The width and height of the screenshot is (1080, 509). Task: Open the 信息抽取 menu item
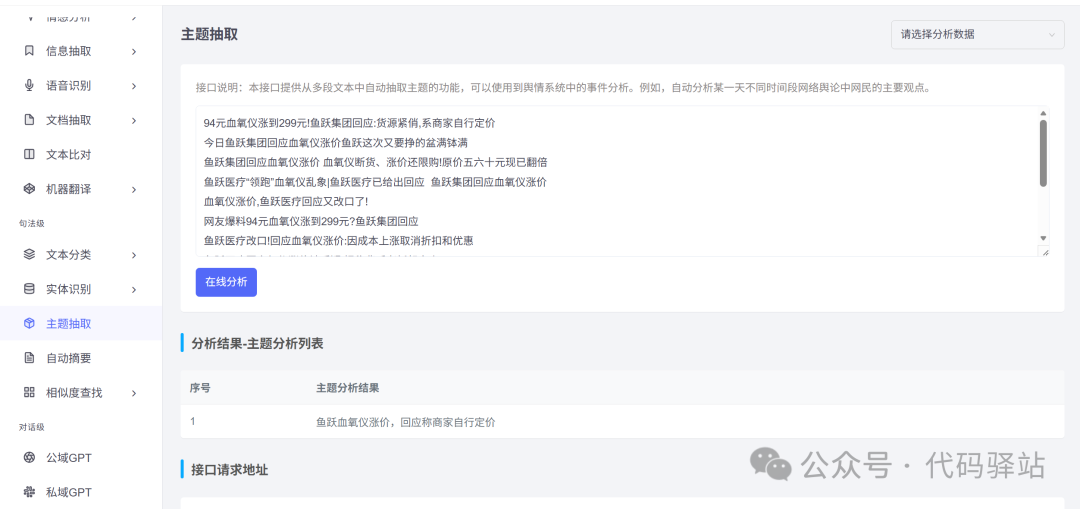click(x=81, y=51)
